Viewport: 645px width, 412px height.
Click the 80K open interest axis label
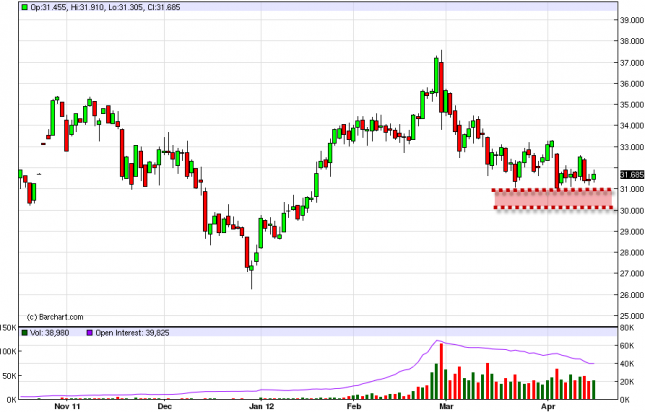click(x=626, y=328)
